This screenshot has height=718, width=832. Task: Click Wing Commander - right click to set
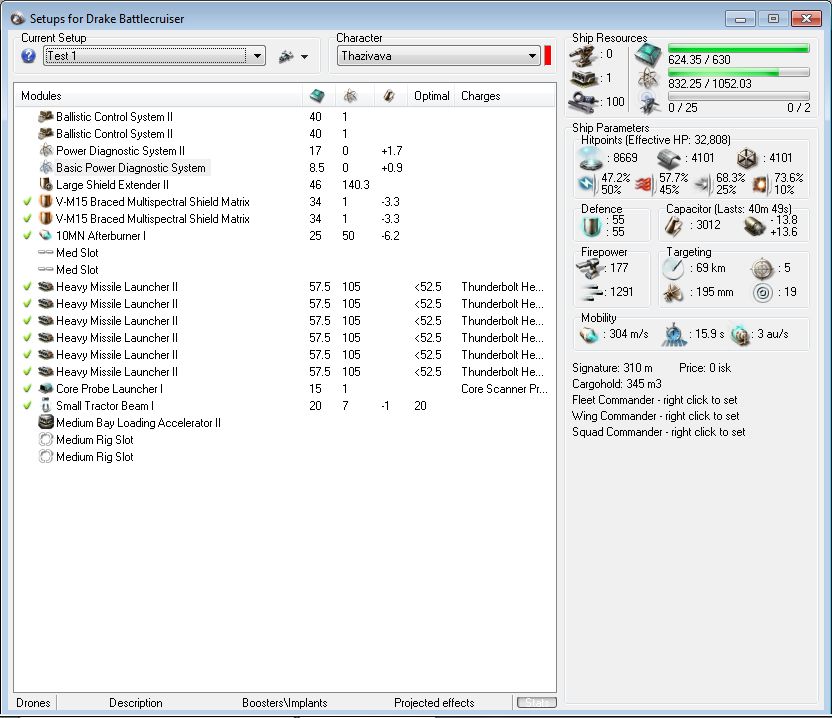[656, 416]
